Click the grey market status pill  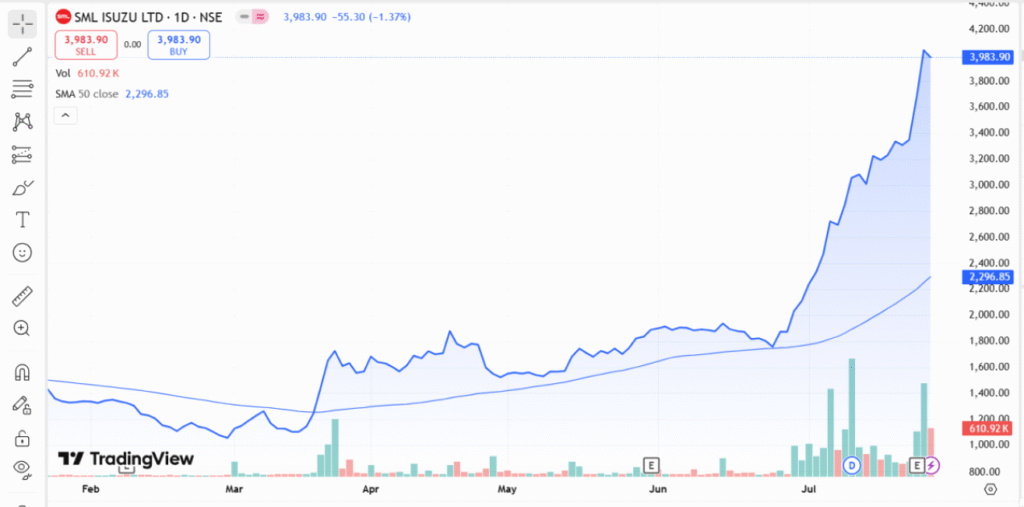(x=244, y=17)
